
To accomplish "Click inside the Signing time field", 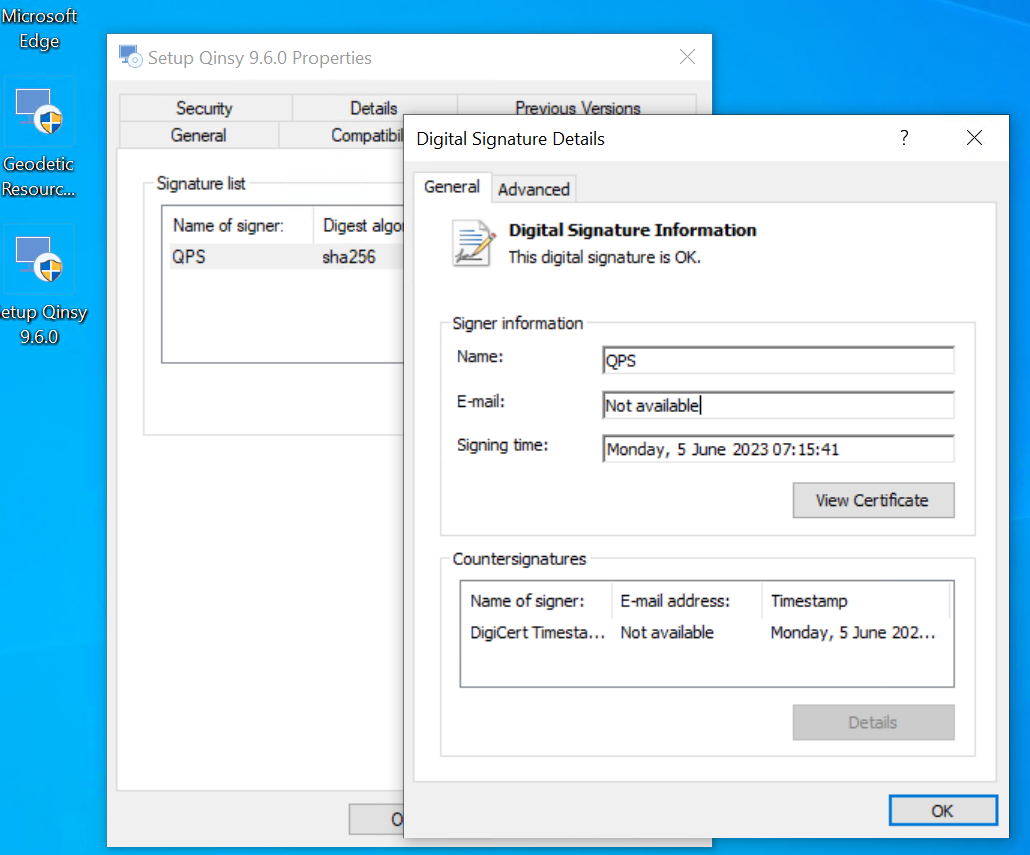I will tap(777, 450).
